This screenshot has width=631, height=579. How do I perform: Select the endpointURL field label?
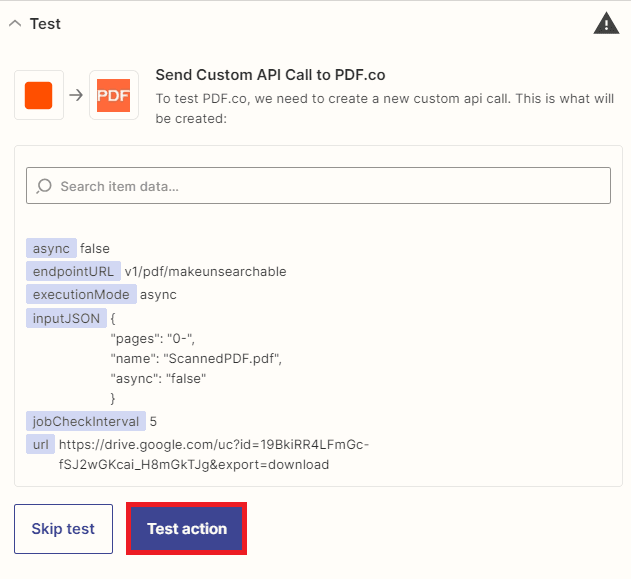point(74,271)
